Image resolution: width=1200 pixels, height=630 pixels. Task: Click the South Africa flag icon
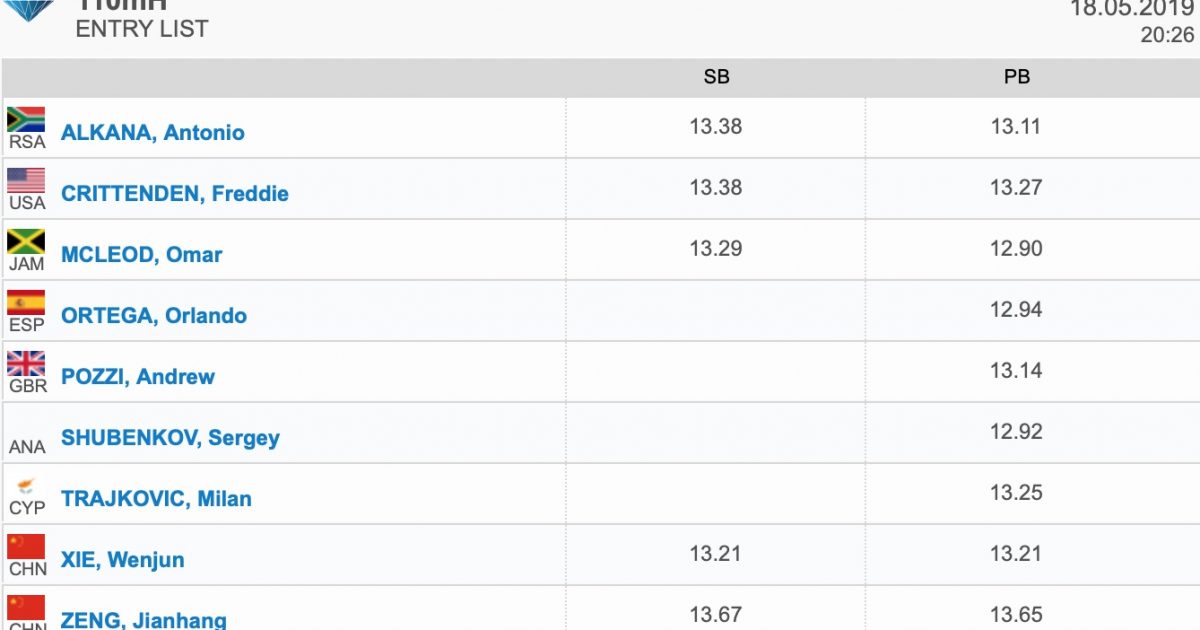pyautogui.click(x=26, y=119)
